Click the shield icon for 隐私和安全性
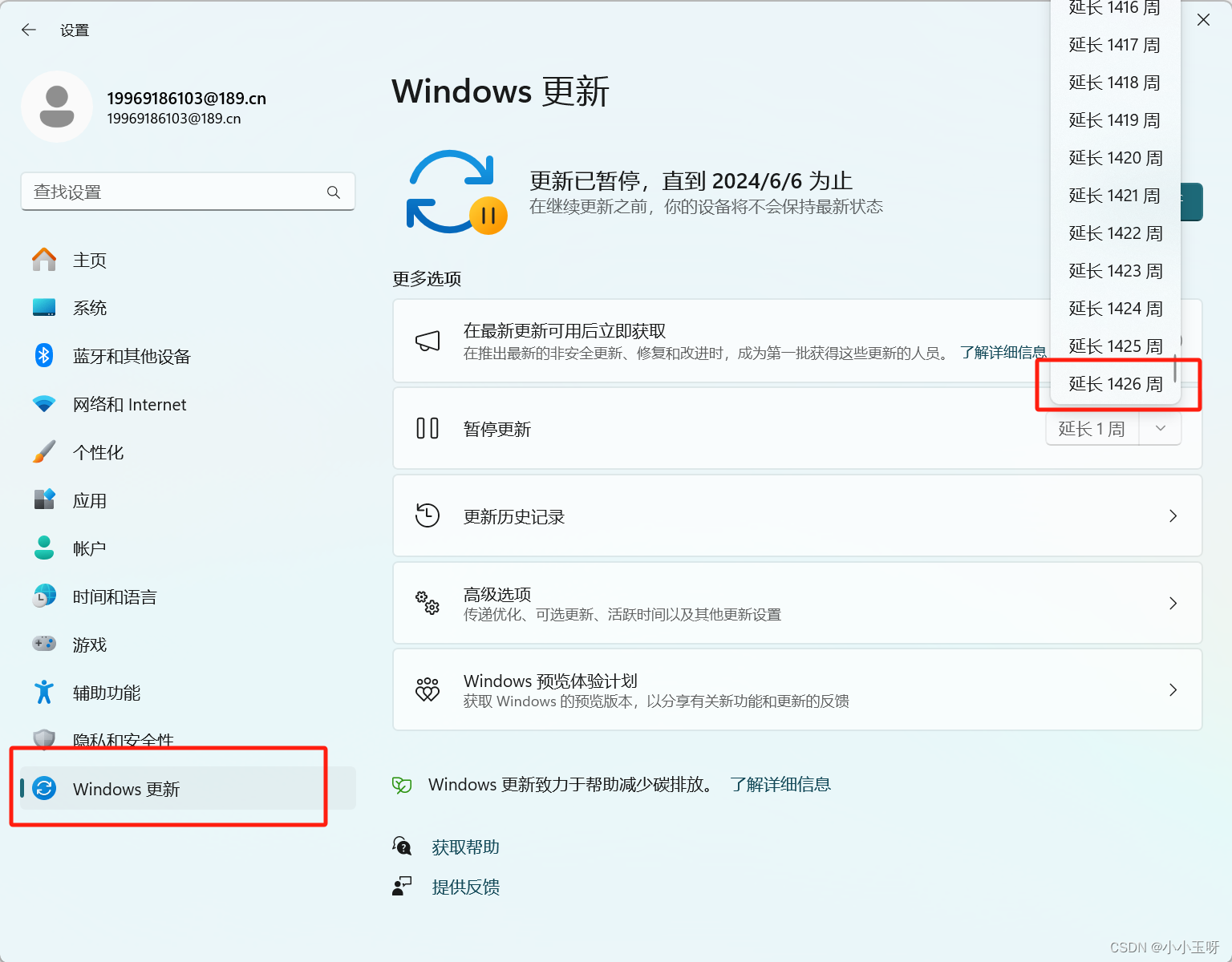1232x962 pixels. point(44,739)
